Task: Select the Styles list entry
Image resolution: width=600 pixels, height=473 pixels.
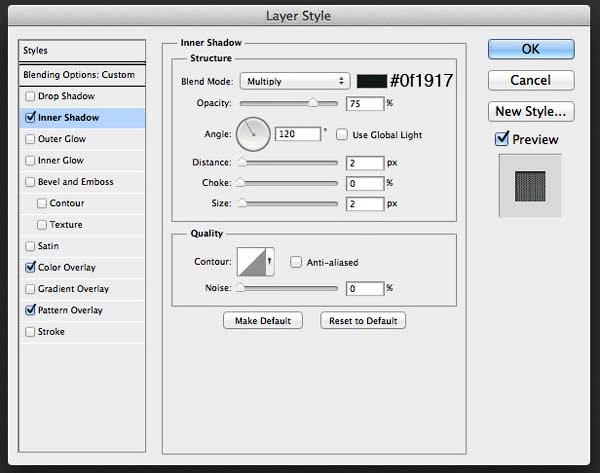Action: pos(82,51)
